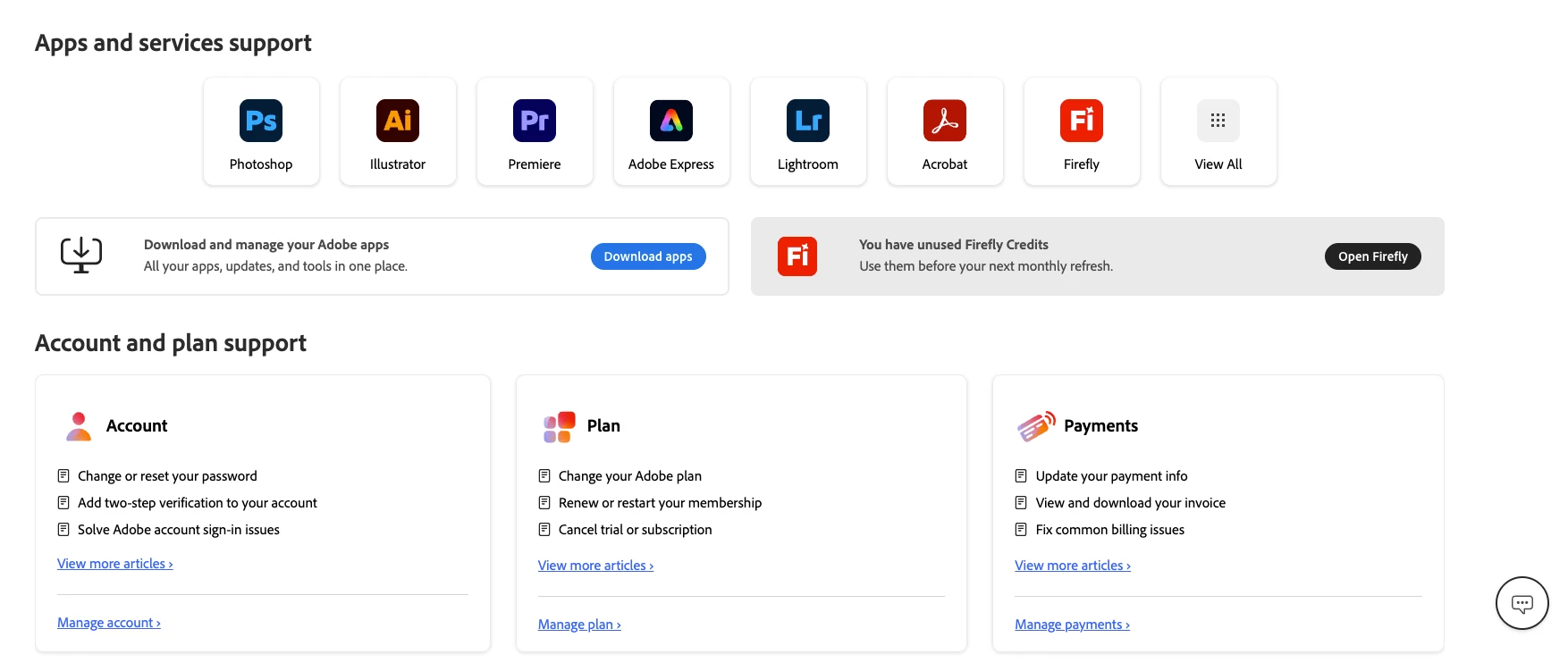Click the Adobe Express label text
Screen dimensions: 1568x671
point(671,164)
